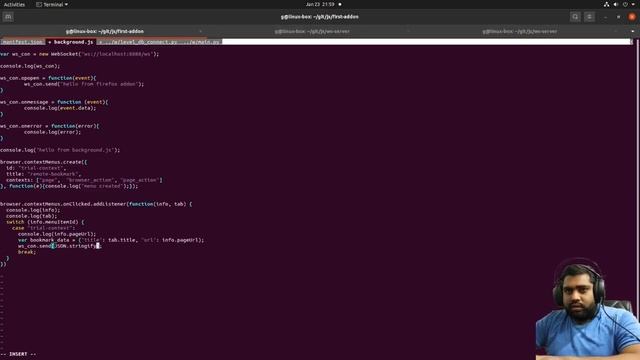This screenshot has height=360, width=640.
Task: Select the level_db_connect.py vim tab
Action: (138, 42)
